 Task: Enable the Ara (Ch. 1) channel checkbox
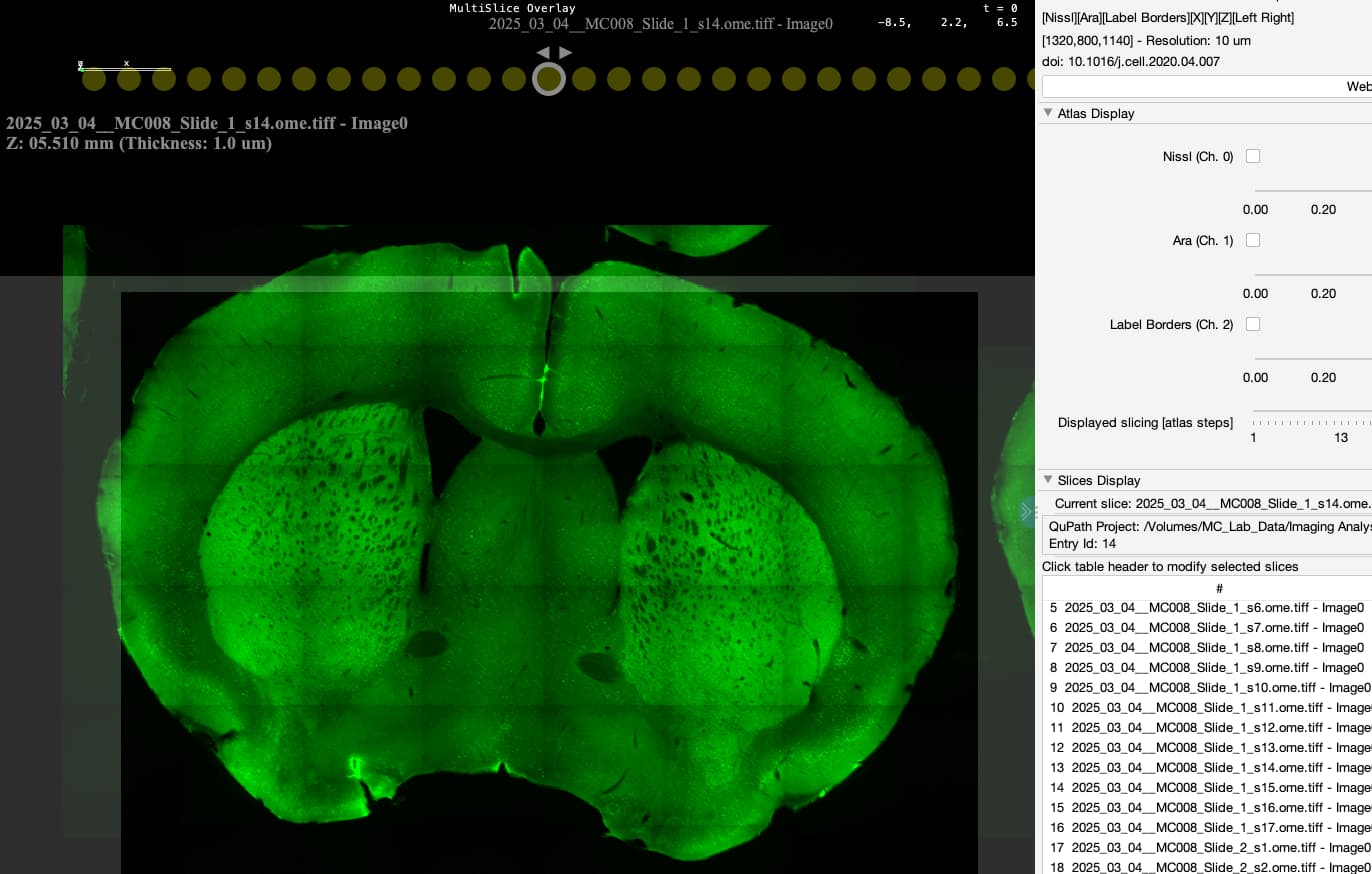coord(1253,240)
